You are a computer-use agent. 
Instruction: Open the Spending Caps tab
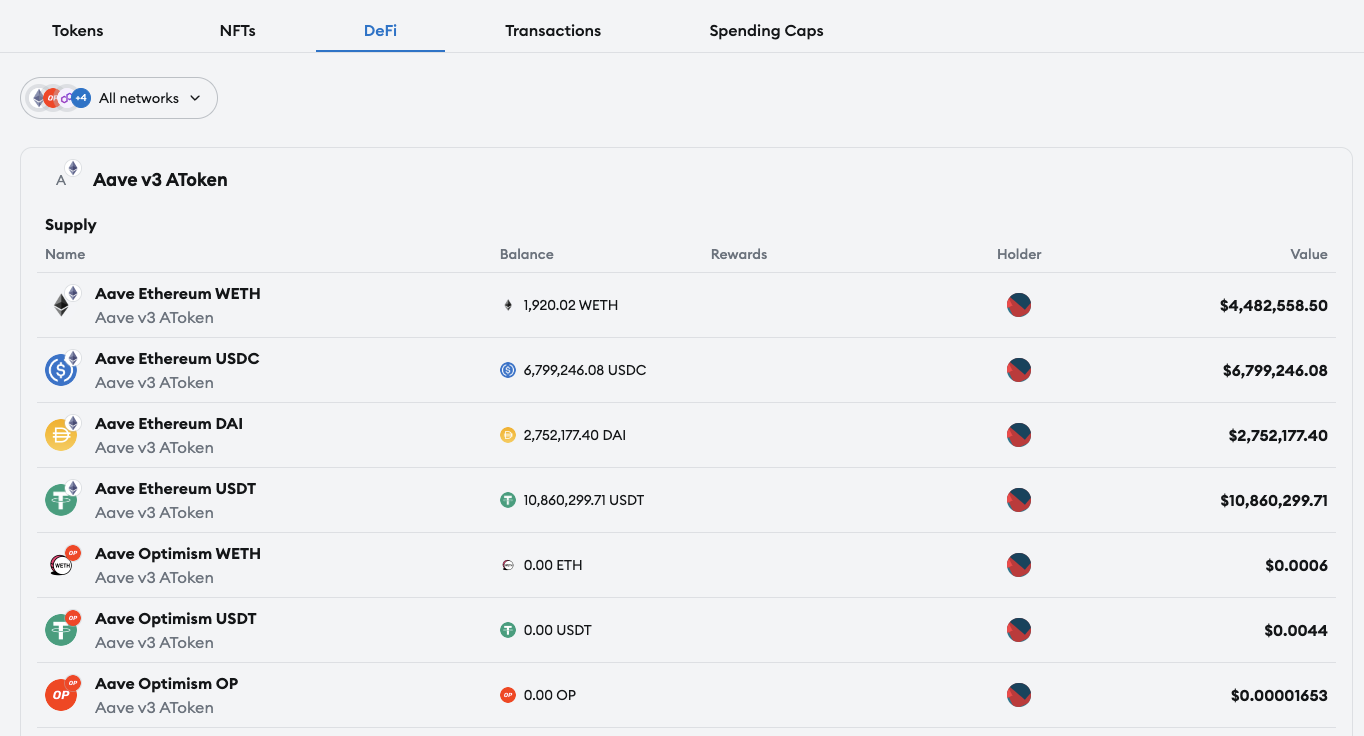766,30
